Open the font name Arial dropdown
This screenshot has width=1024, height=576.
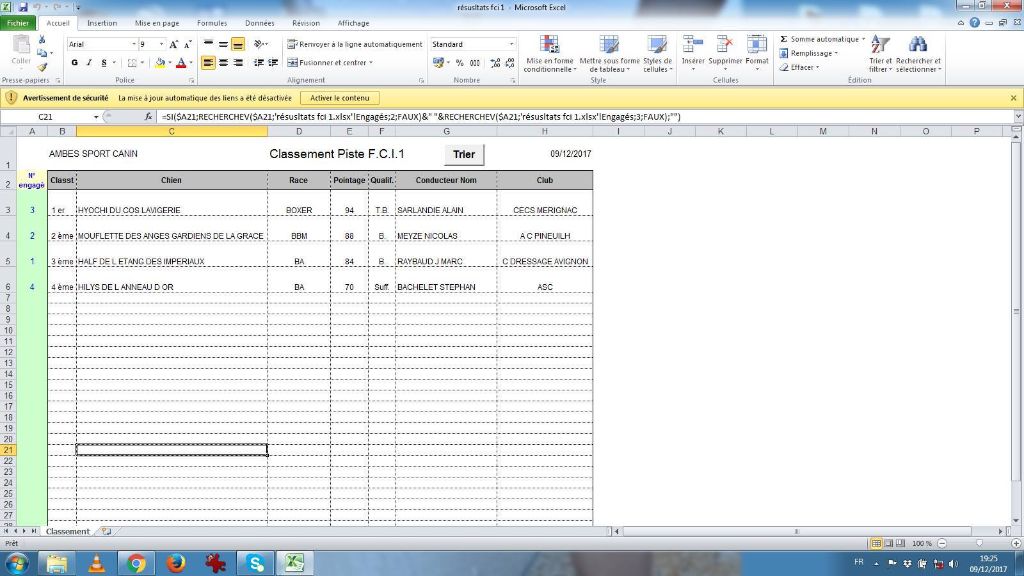pyautogui.click(x=134, y=45)
